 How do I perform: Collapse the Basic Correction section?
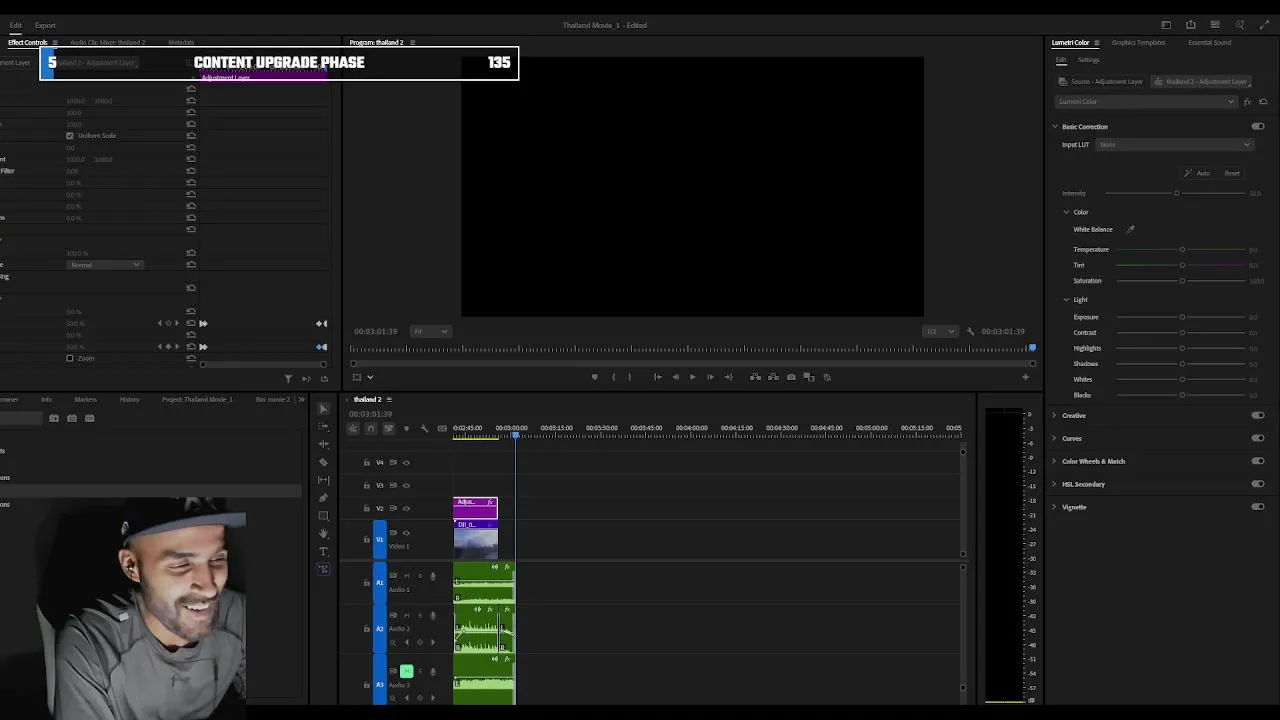[x=1054, y=127]
